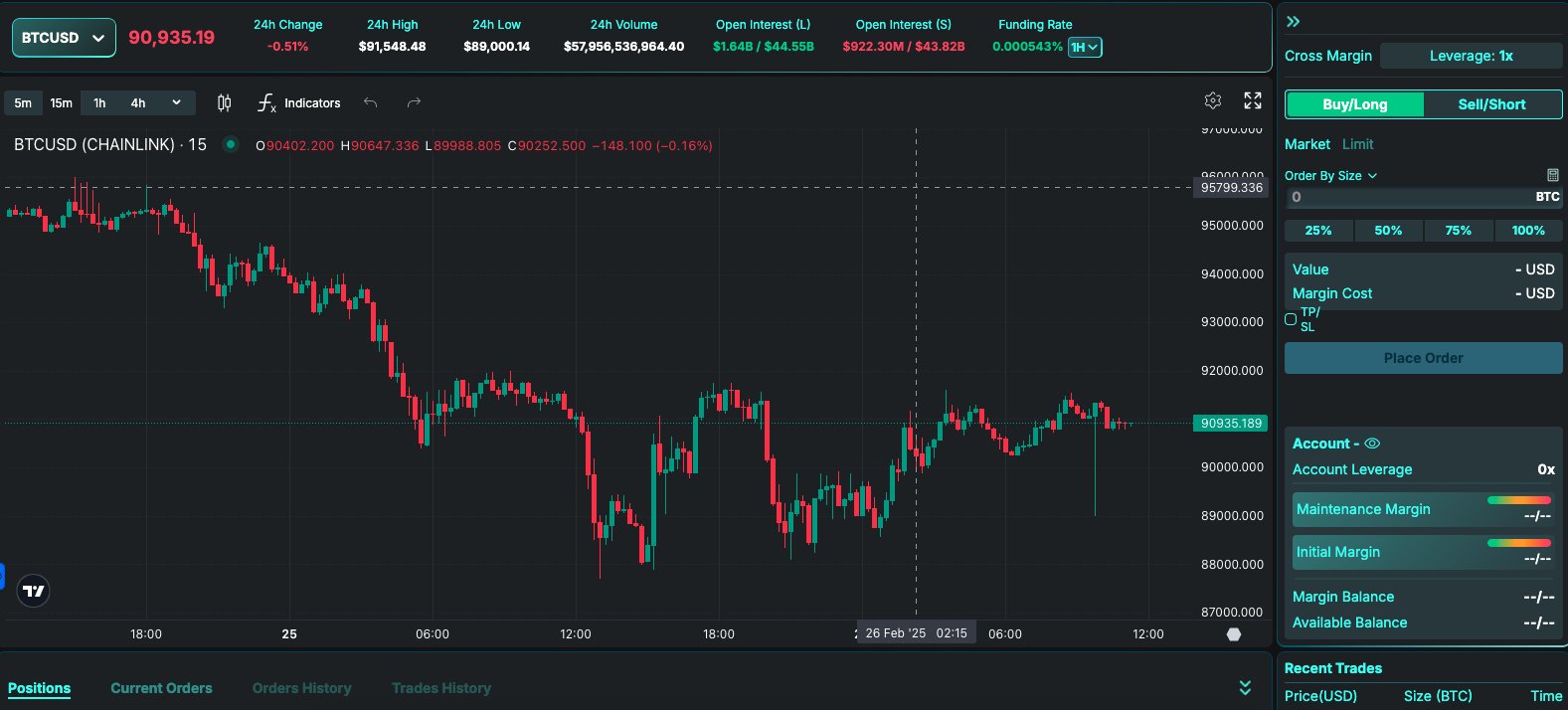Click the Leverage: 1x button
This screenshot has height=710, width=1568.
(1471, 56)
